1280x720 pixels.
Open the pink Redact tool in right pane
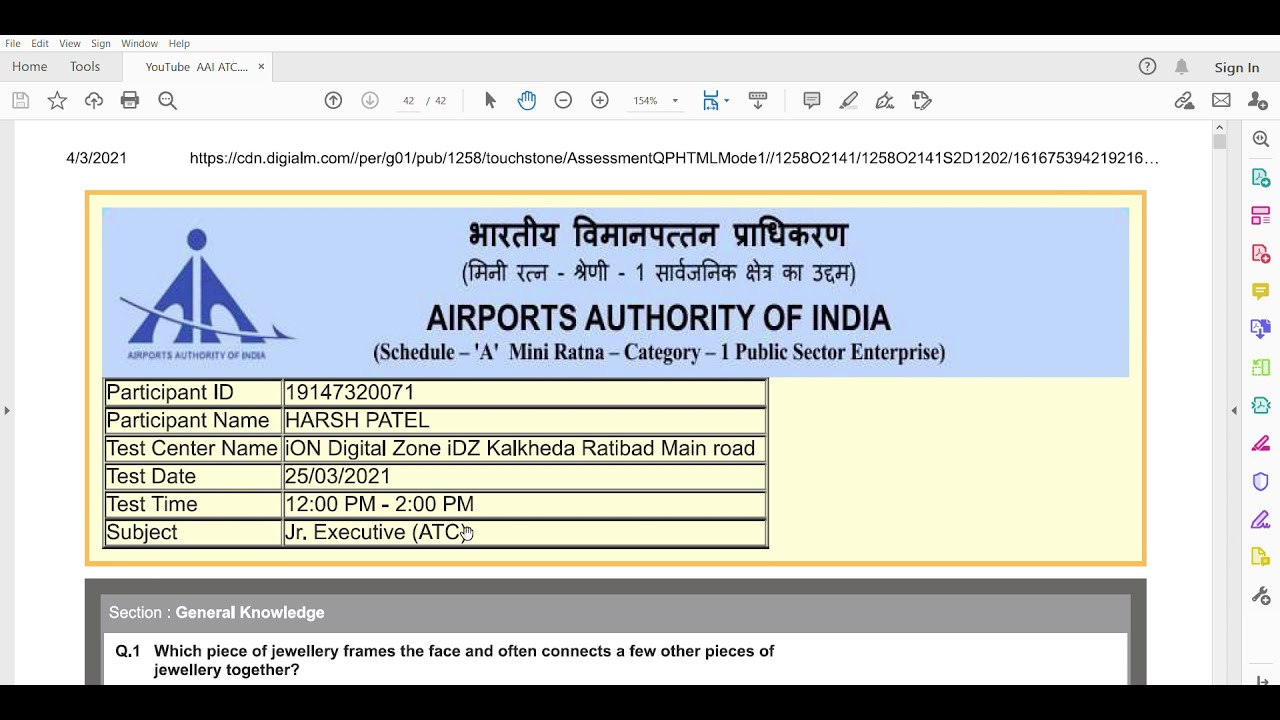click(x=1261, y=443)
